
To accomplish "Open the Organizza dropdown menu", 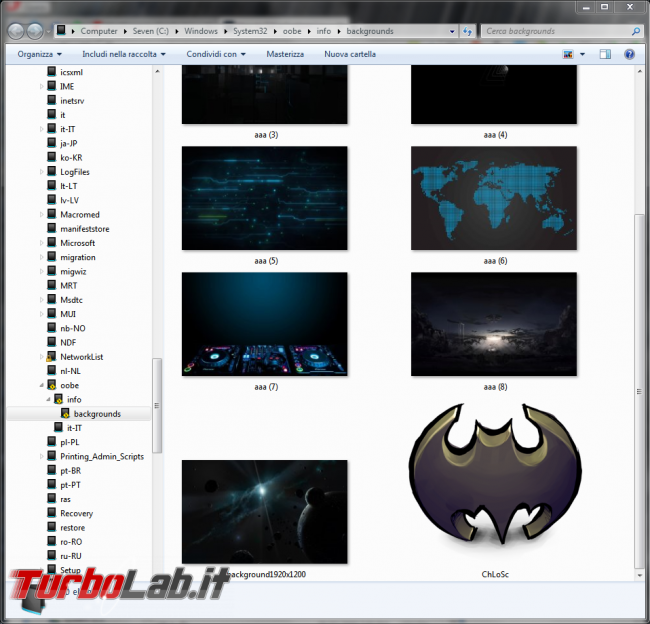I will pyautogui.click(x=39, y=54).
